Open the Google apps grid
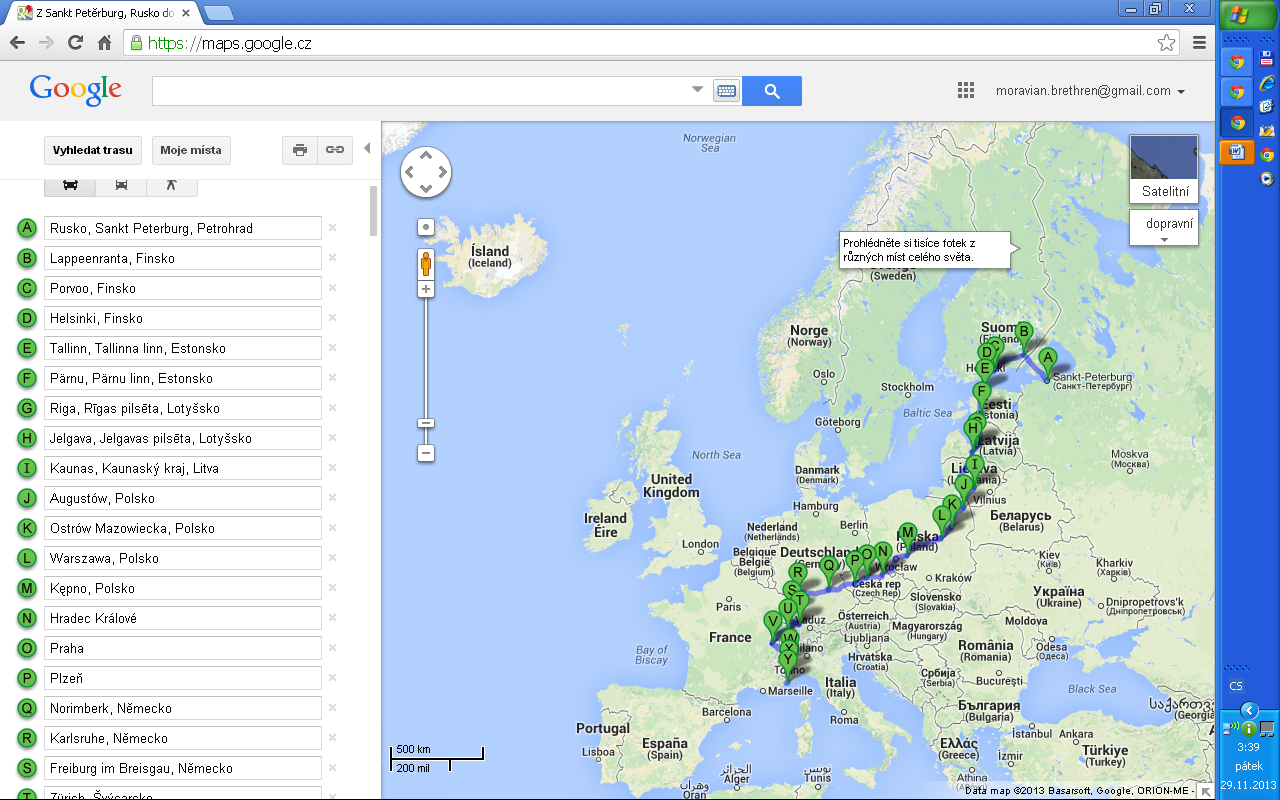This screenshot has height=800, width=1280. (966, 90)
